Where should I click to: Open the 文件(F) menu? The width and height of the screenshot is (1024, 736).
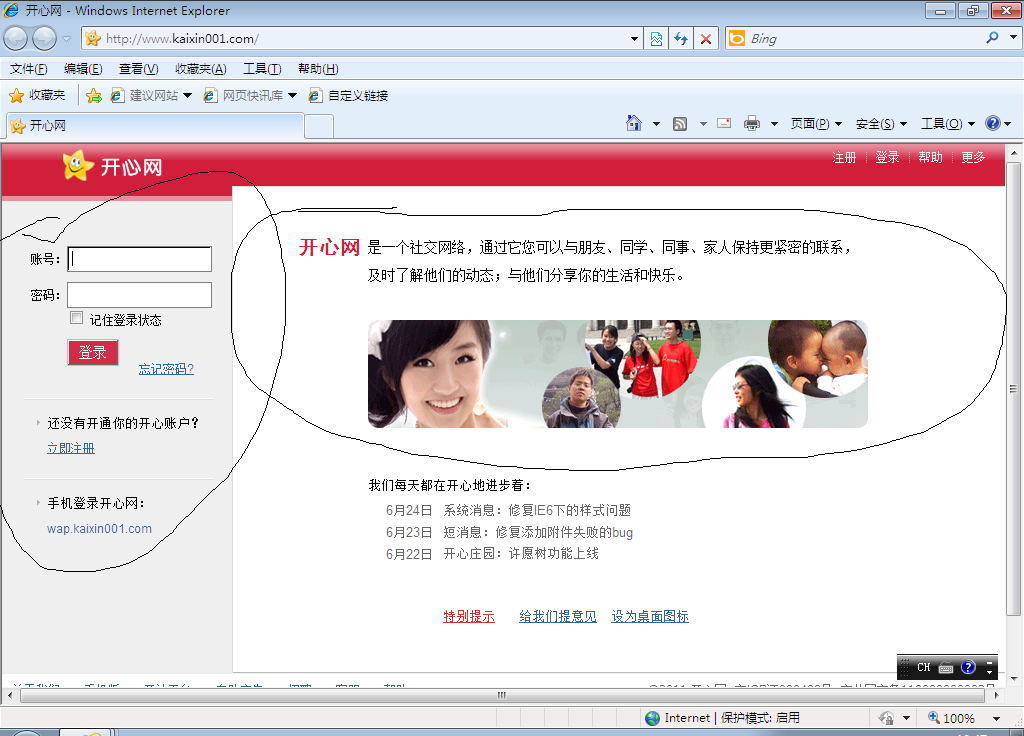coord(28,69)
